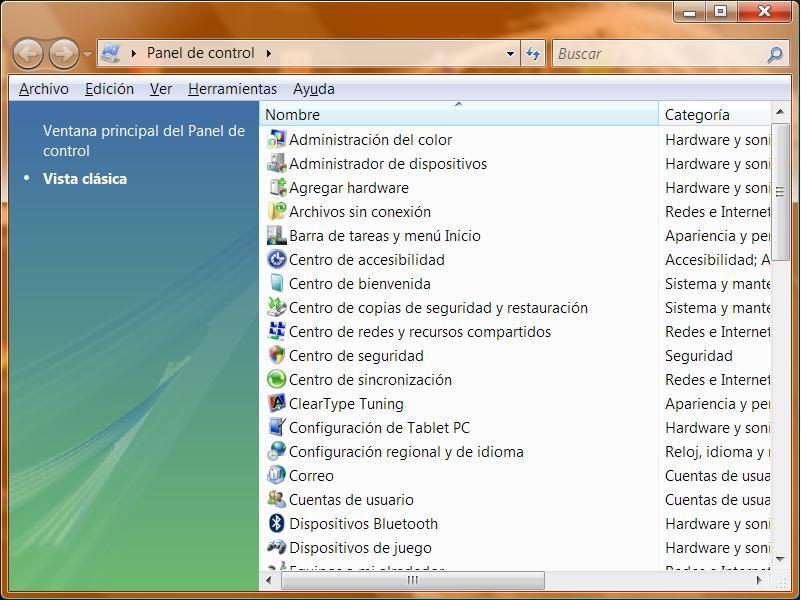Select the Agregar hardware name
The image size is (801, 600).
[349, 187]
